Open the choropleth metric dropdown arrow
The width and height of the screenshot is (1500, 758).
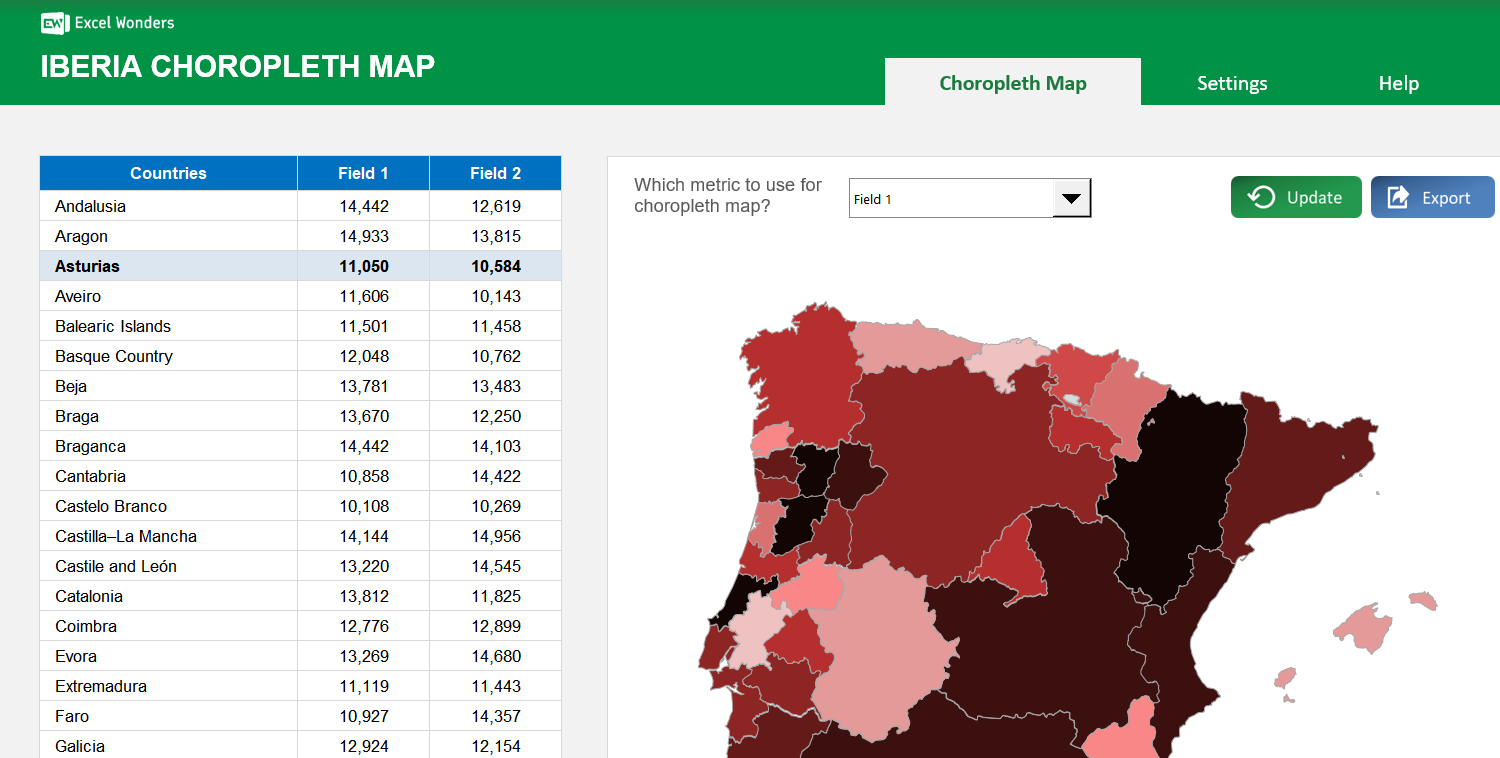[x=1073, y=197]
